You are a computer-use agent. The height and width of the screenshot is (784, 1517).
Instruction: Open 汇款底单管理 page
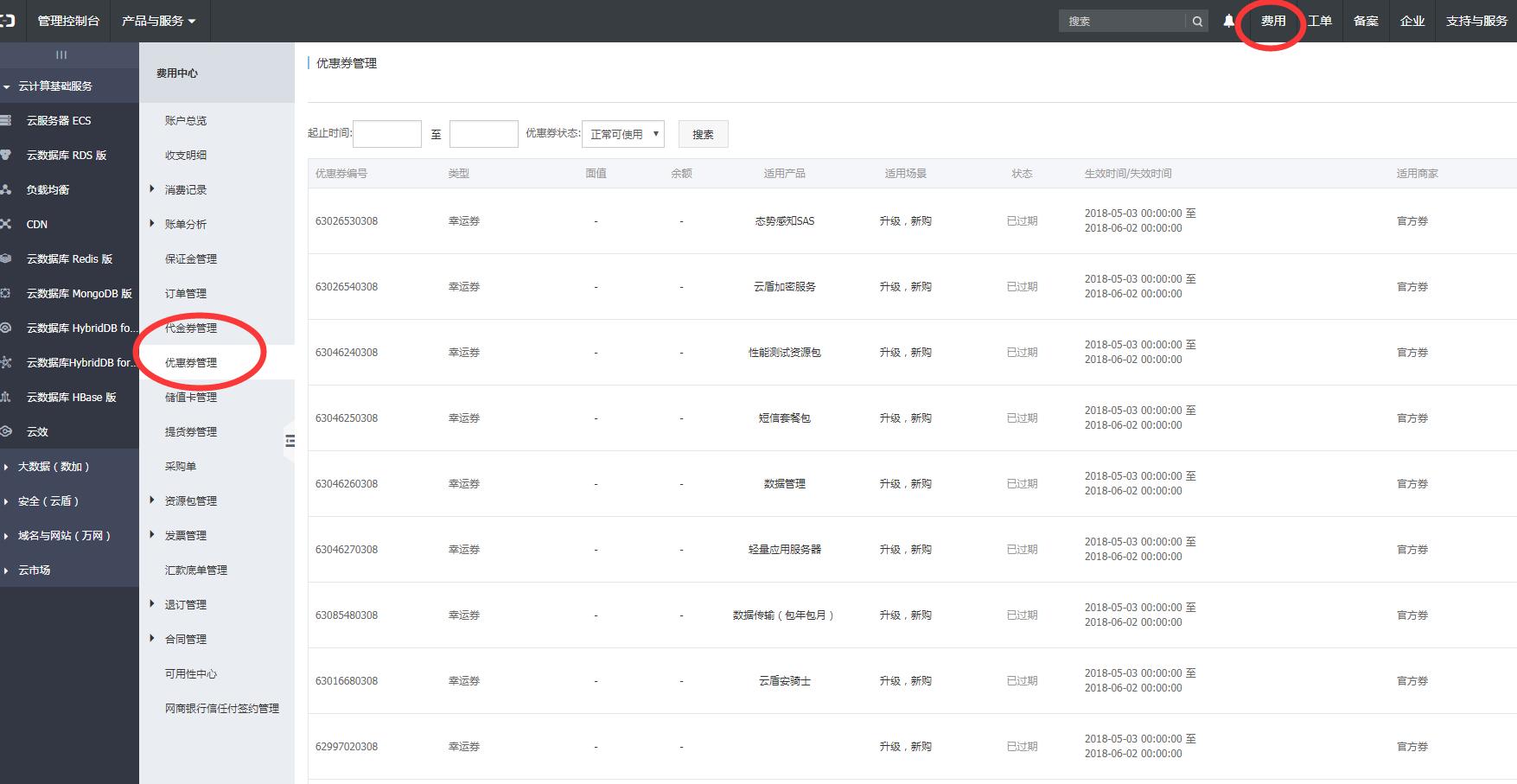coord(196,570)
